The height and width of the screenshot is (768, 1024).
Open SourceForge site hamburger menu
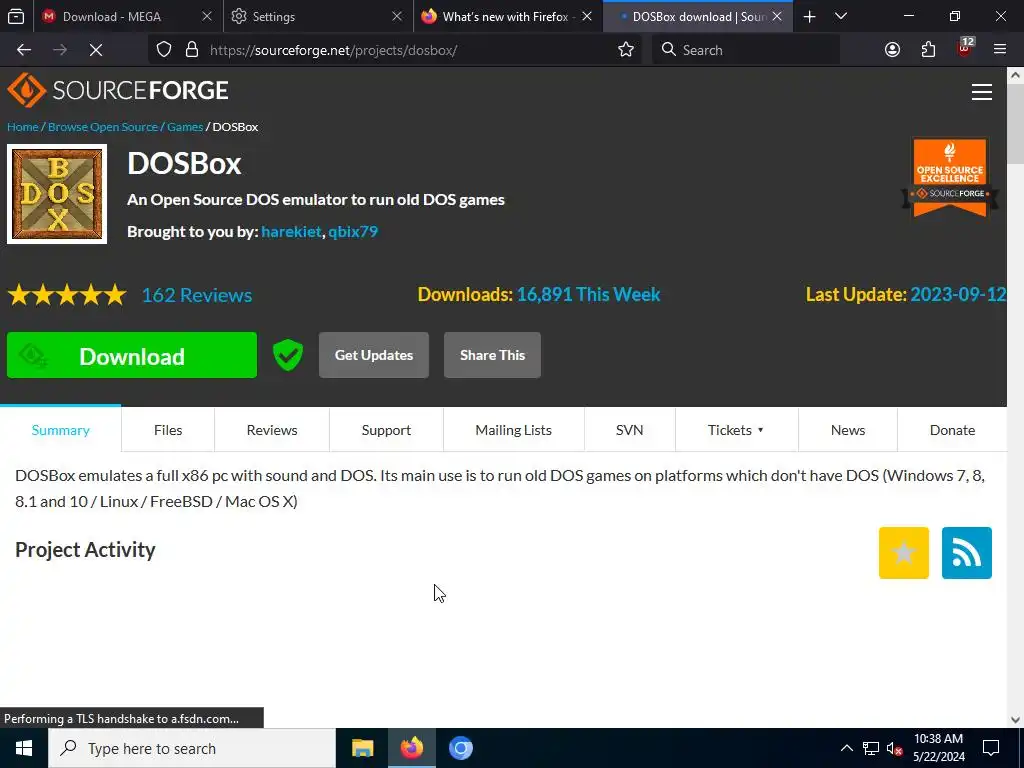[x=982, y=92]
